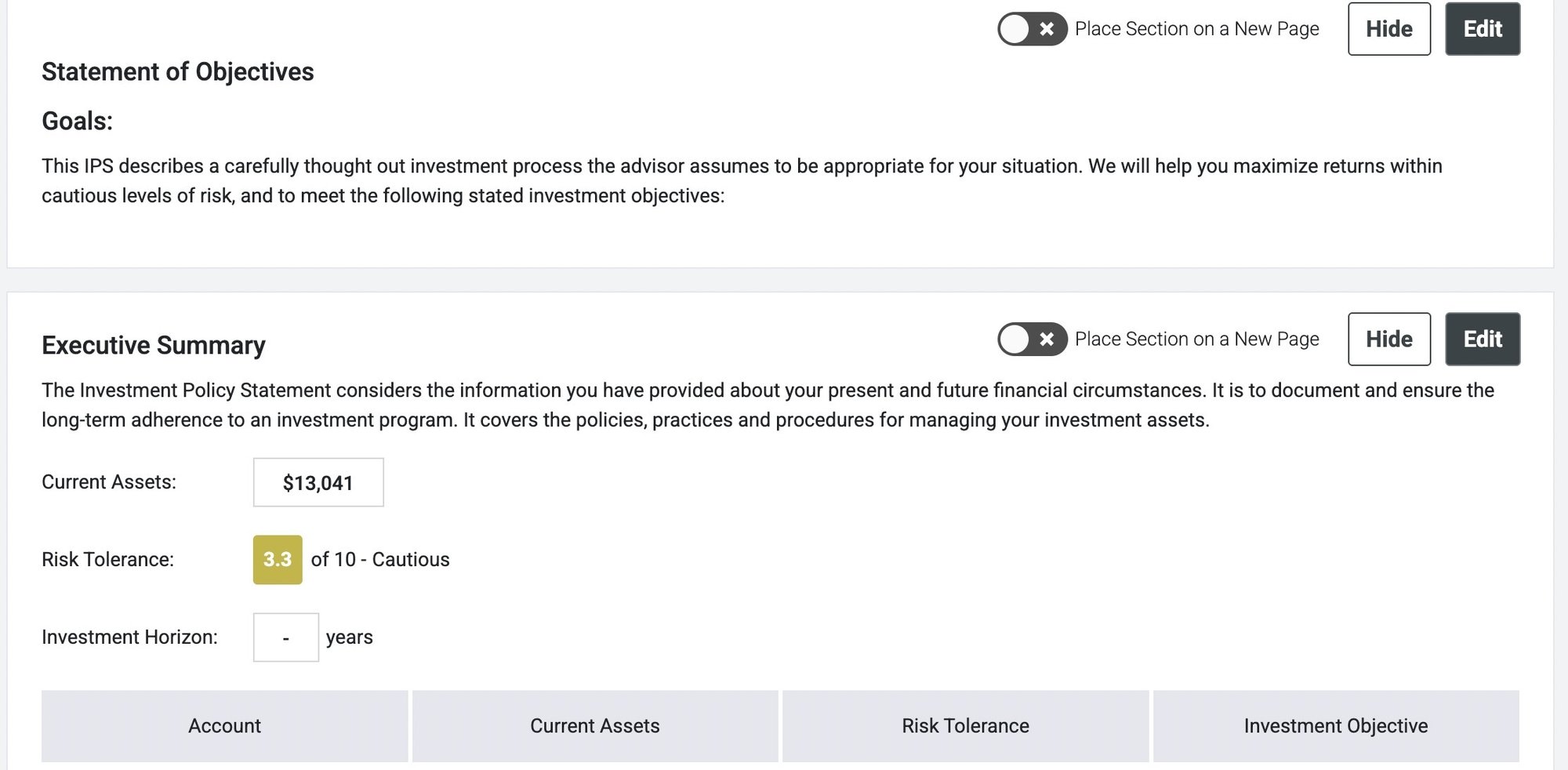Edit the Executive Summary section

pyautogui.click(x=1483, y=340)
